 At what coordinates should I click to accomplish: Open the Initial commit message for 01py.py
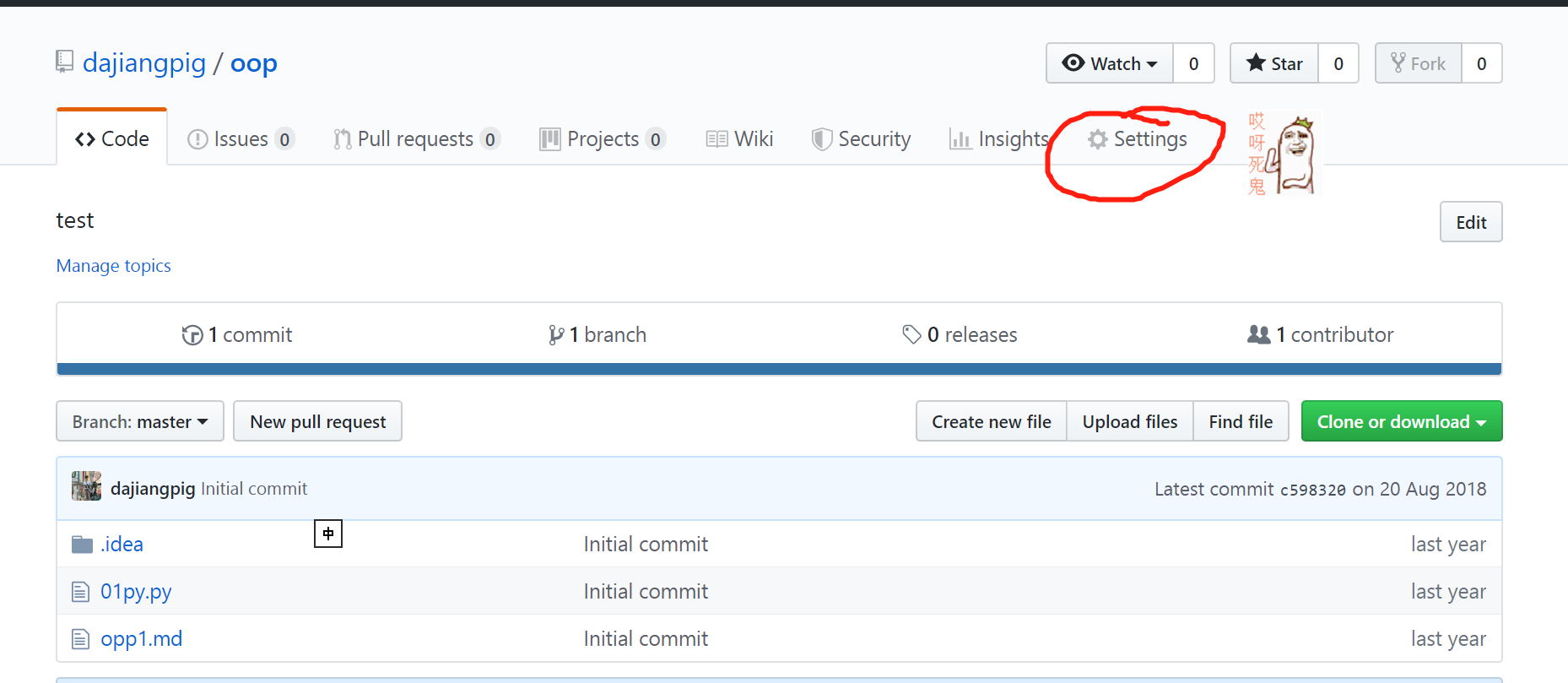pos(646,592)
